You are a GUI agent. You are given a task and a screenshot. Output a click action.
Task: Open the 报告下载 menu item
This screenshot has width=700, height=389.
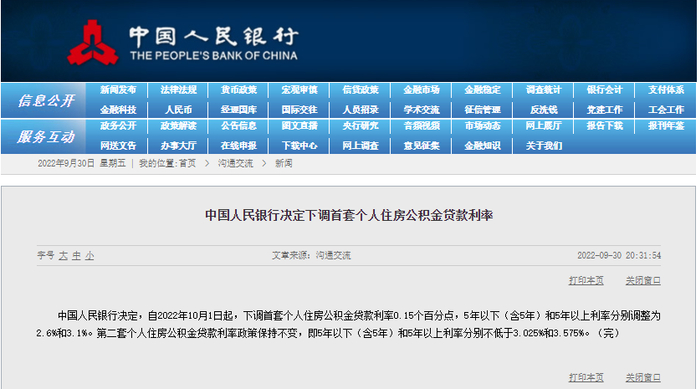coord(605,126)
